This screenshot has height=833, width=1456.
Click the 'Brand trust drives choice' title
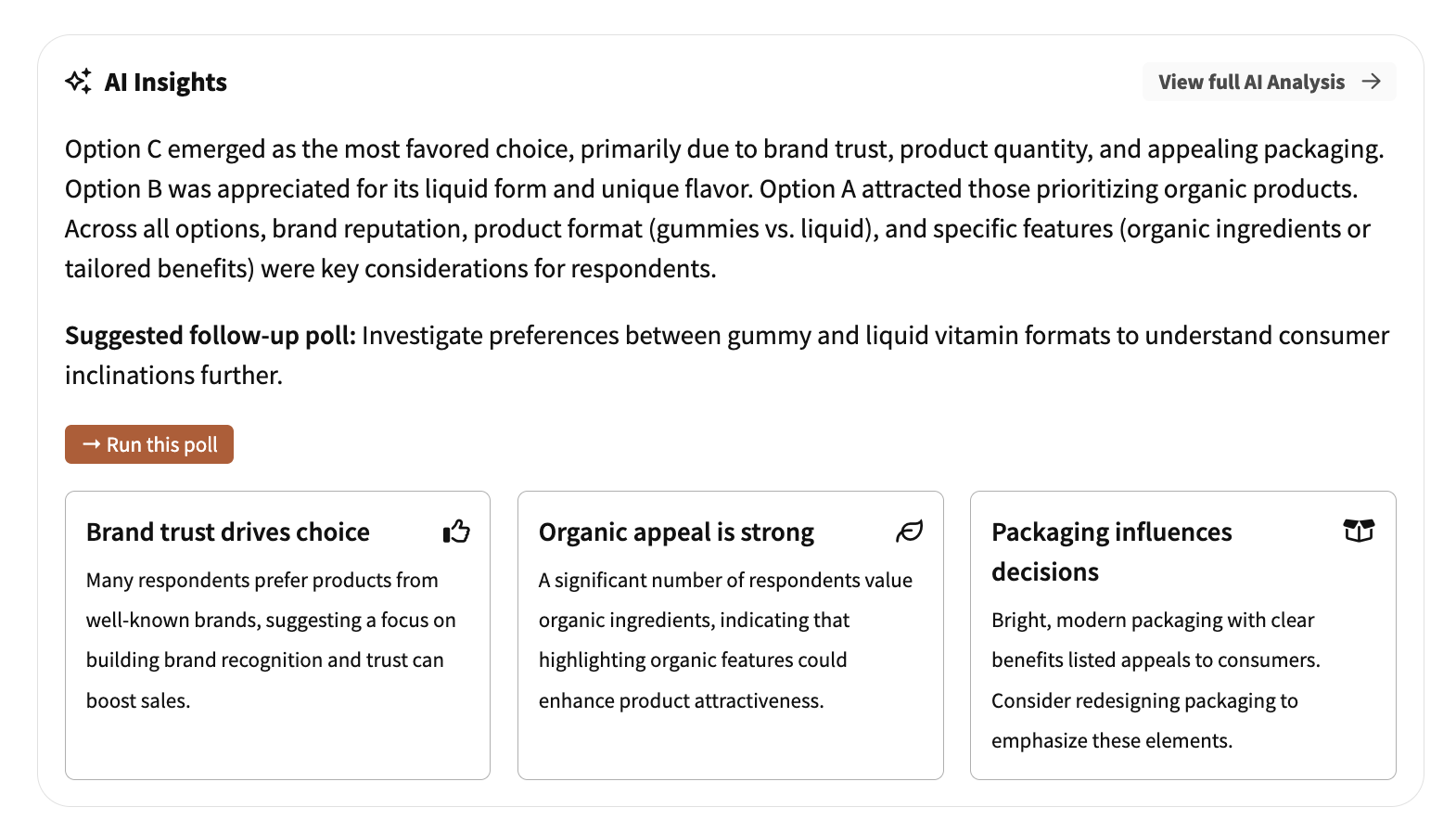click(x=228, y=532)
